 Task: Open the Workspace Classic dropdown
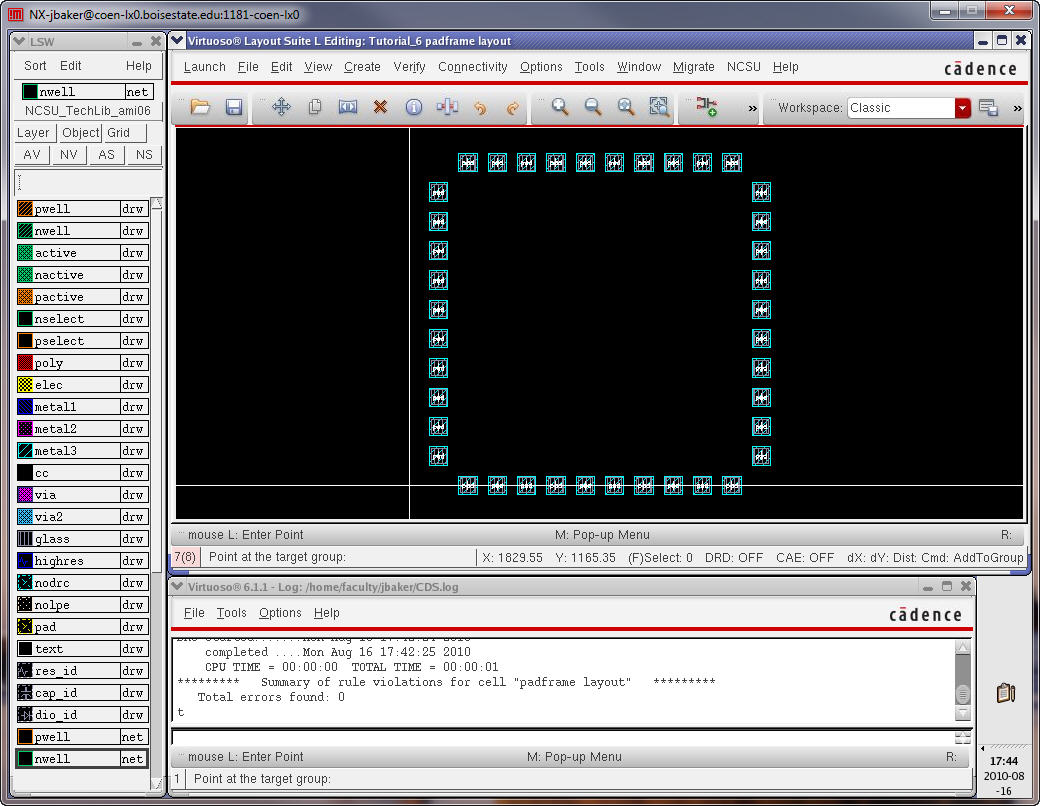point(962,108)
